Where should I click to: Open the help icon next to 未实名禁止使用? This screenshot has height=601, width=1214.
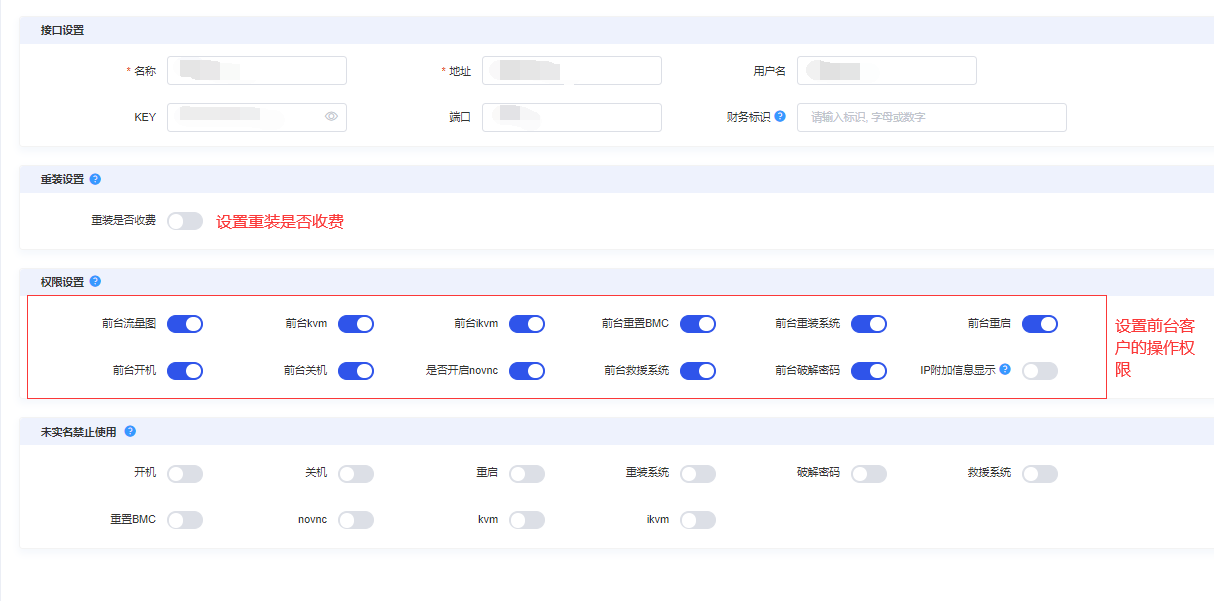pos(130,431)
